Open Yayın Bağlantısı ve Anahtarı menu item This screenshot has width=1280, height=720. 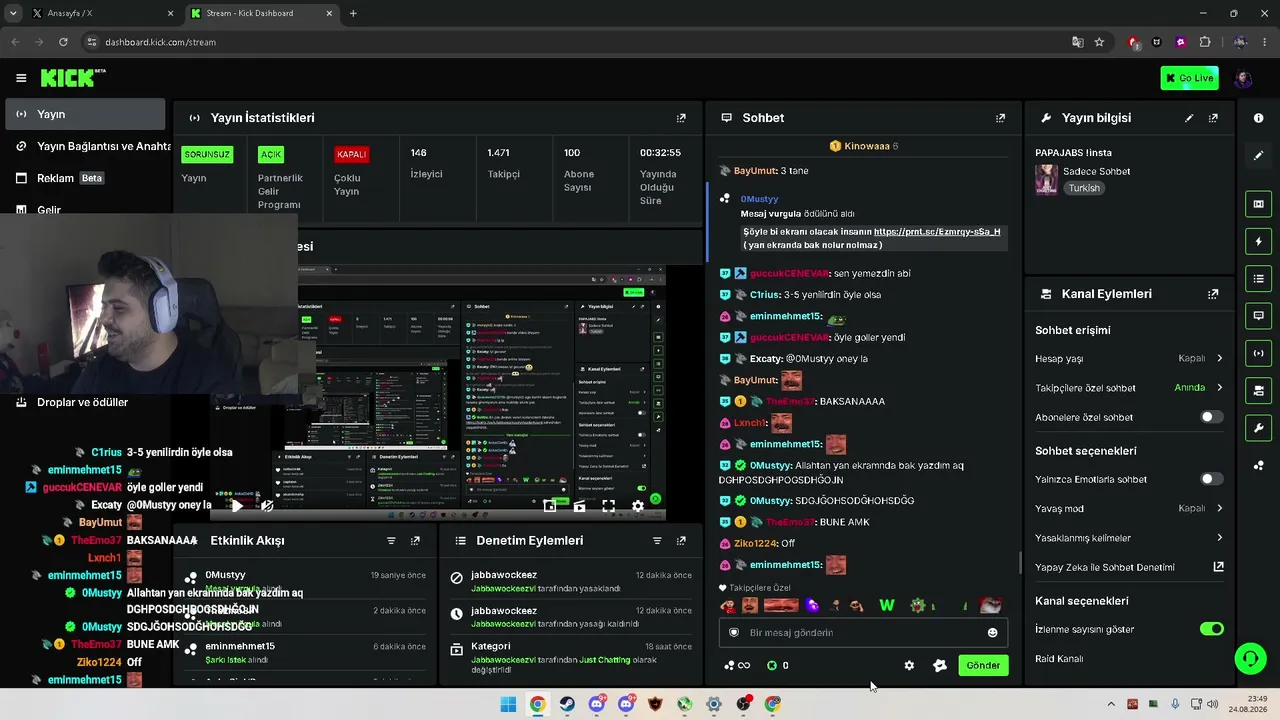[x=88, y=146]
